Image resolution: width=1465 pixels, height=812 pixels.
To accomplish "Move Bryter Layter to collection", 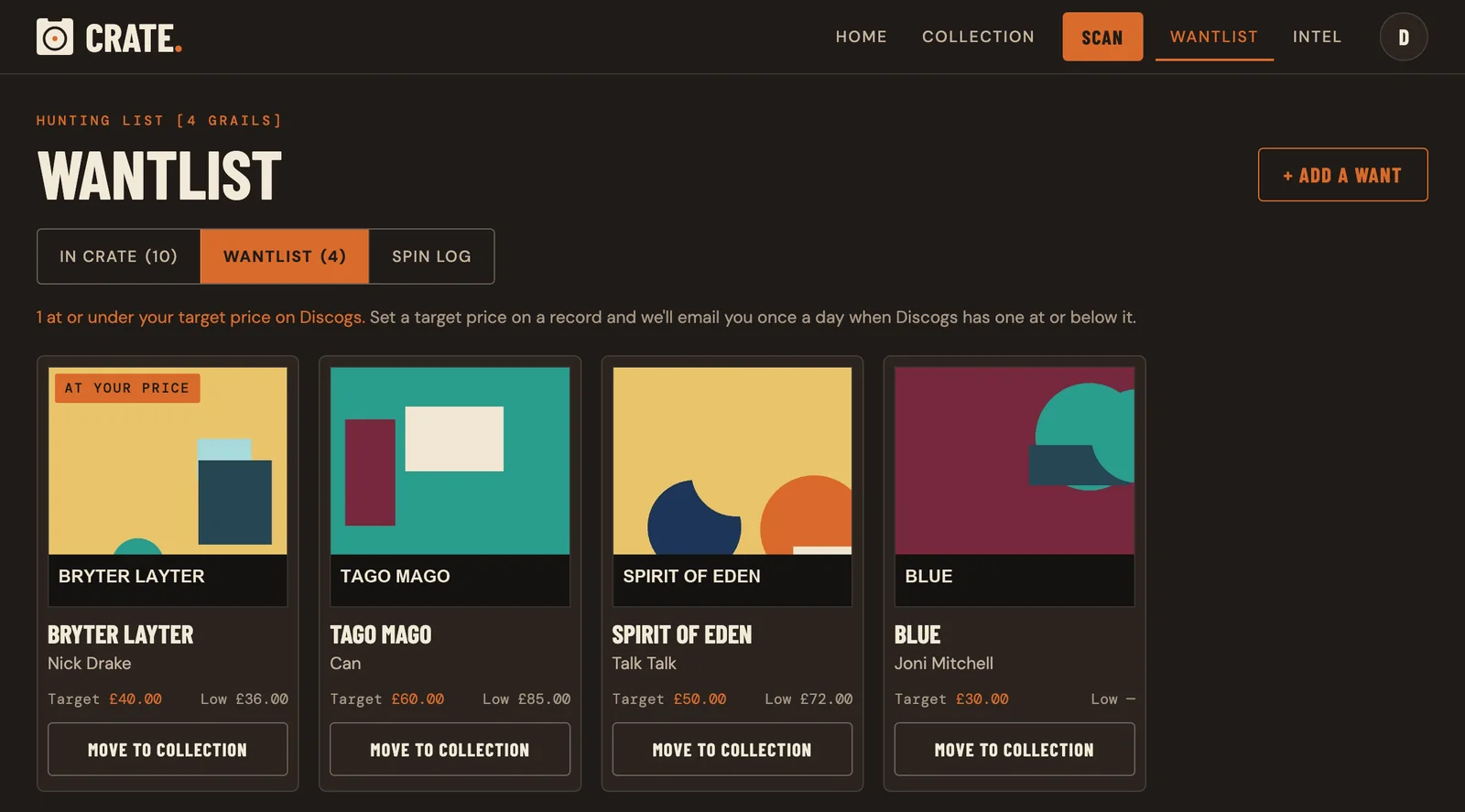I will (168, 749).
